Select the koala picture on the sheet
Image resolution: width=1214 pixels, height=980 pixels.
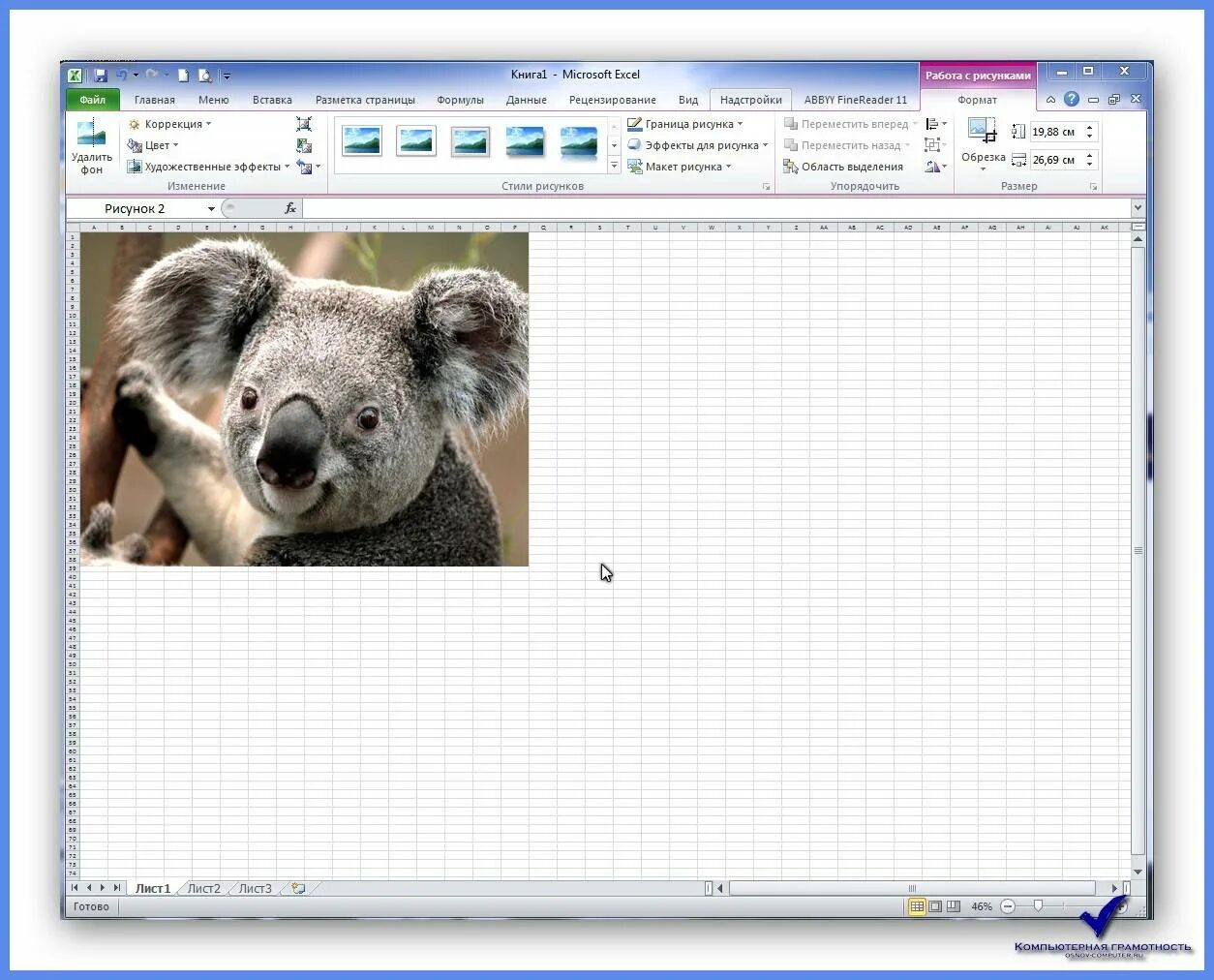(x=304, y=399)
